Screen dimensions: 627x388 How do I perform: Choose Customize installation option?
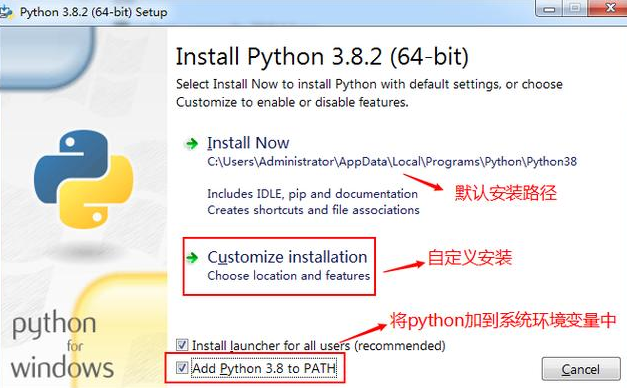tap(287, 257)
